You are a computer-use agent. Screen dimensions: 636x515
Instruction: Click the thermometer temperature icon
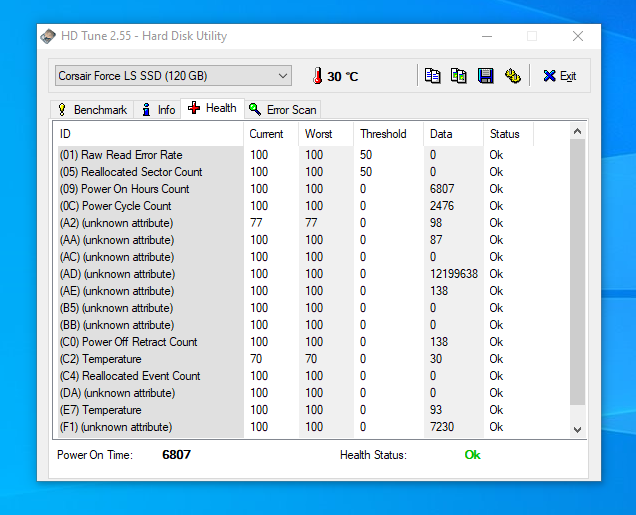pos(318,76)
